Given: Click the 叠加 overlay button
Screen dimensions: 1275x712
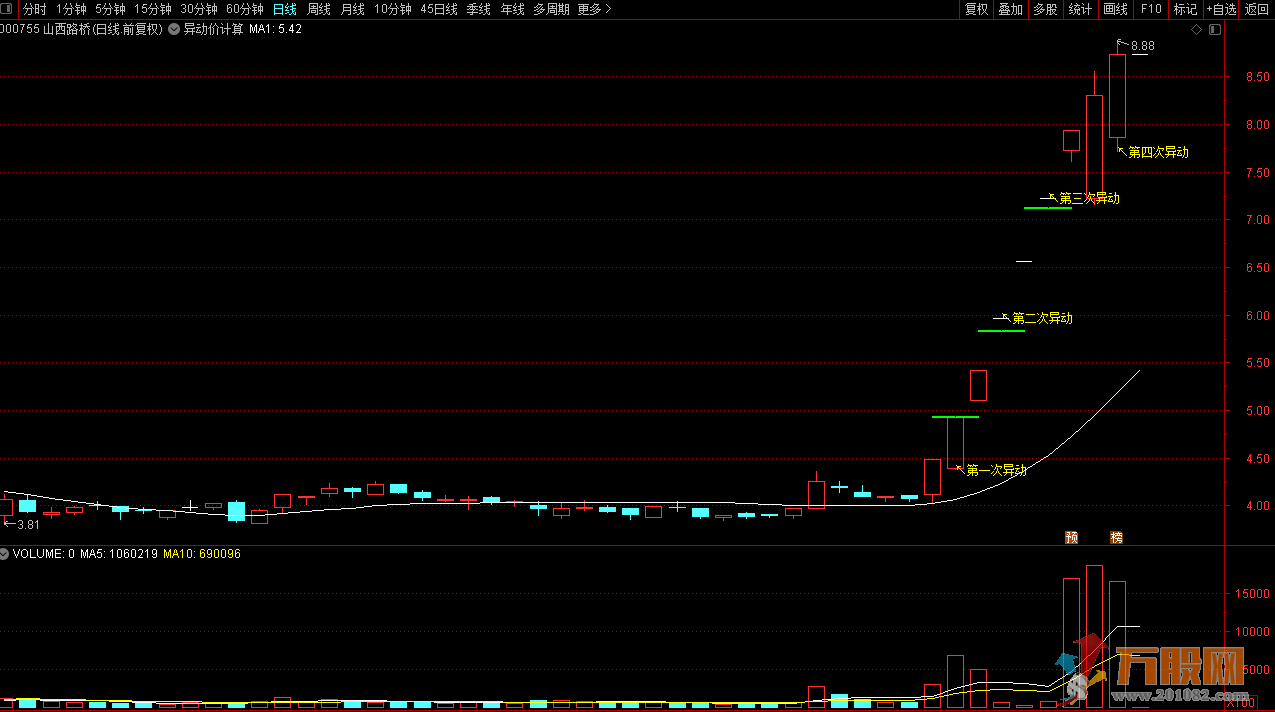Looking at the screenshot, I should pyautogui.click(x=1011, y=9).
